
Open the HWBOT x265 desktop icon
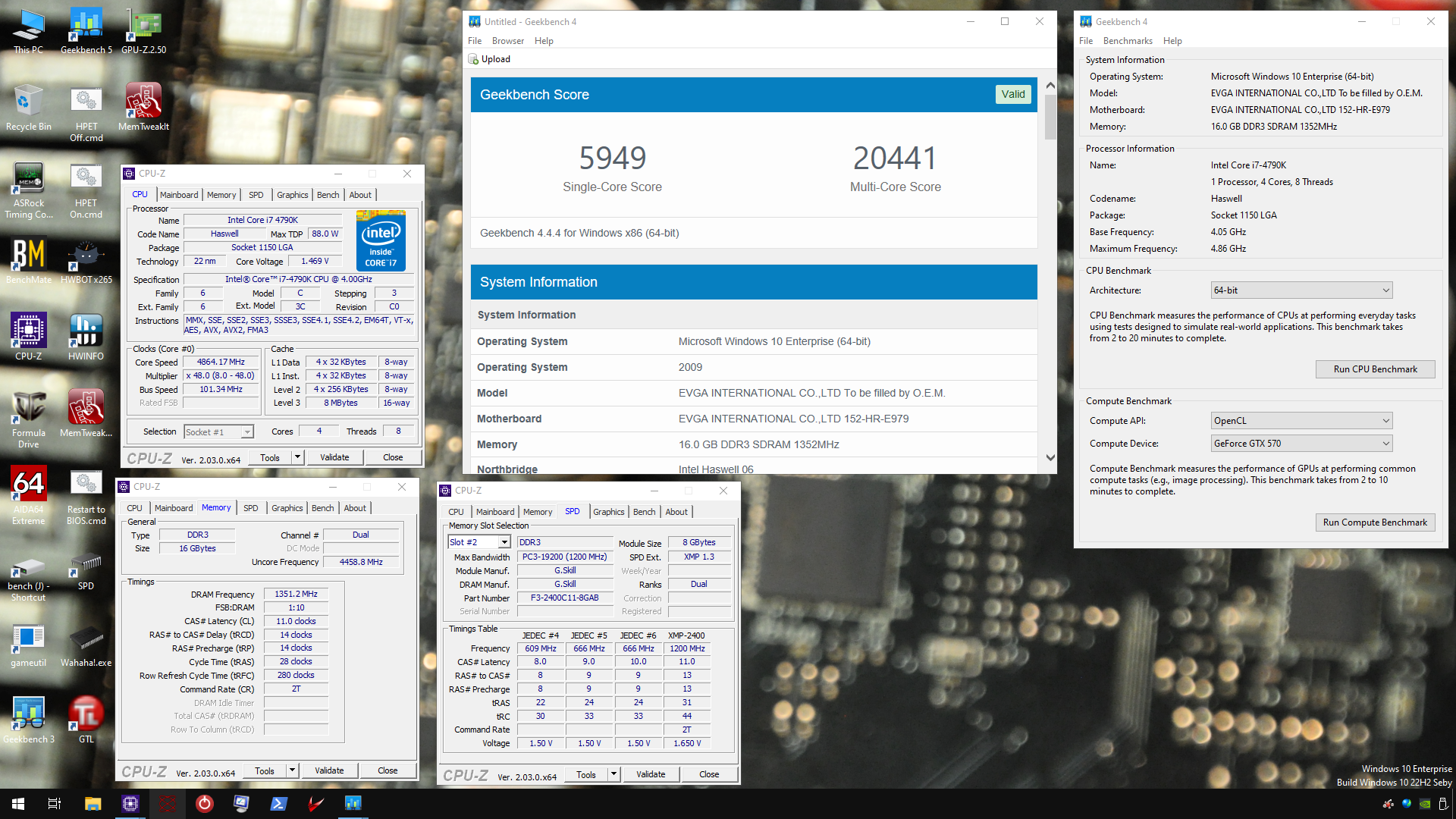[86, 260]
